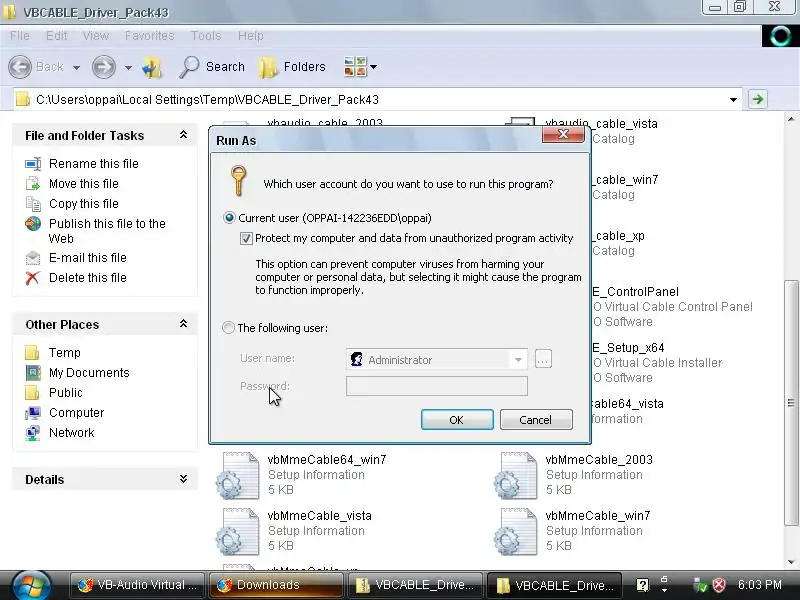800x600 pixels.
Task: Click OK in Run As dialog
Action: pyautogui.click(x=457, y=419)
